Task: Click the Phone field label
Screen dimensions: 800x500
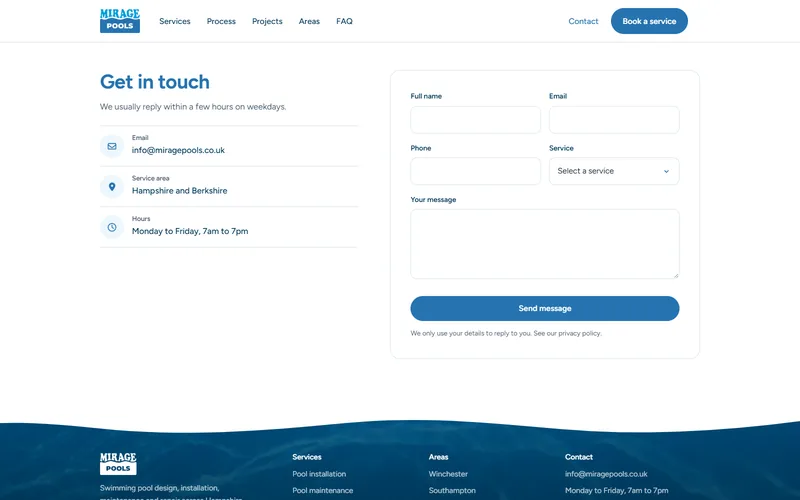Action: click(x=421, y=148)
